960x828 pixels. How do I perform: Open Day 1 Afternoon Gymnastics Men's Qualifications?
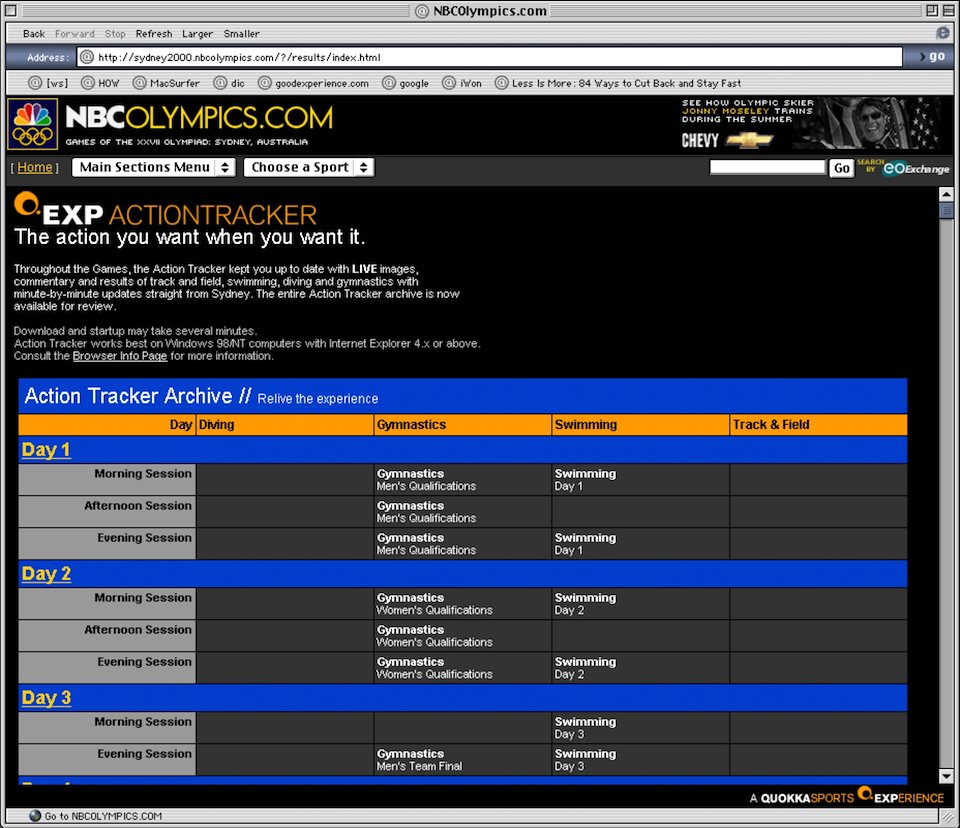coord(426,512)
